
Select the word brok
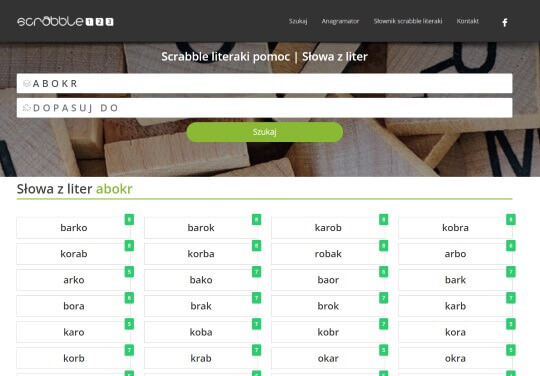328,306
